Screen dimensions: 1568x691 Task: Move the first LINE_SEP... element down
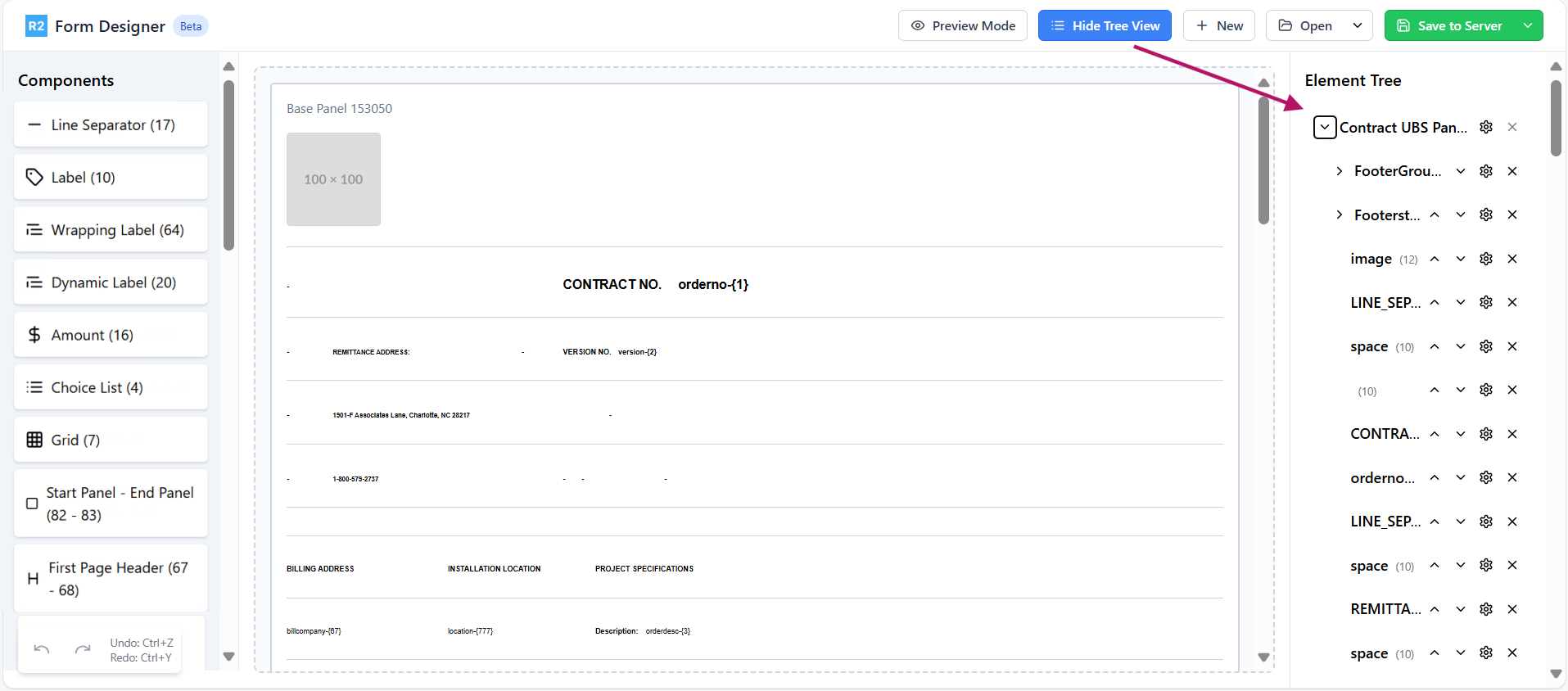click(x=1460, y=302)
